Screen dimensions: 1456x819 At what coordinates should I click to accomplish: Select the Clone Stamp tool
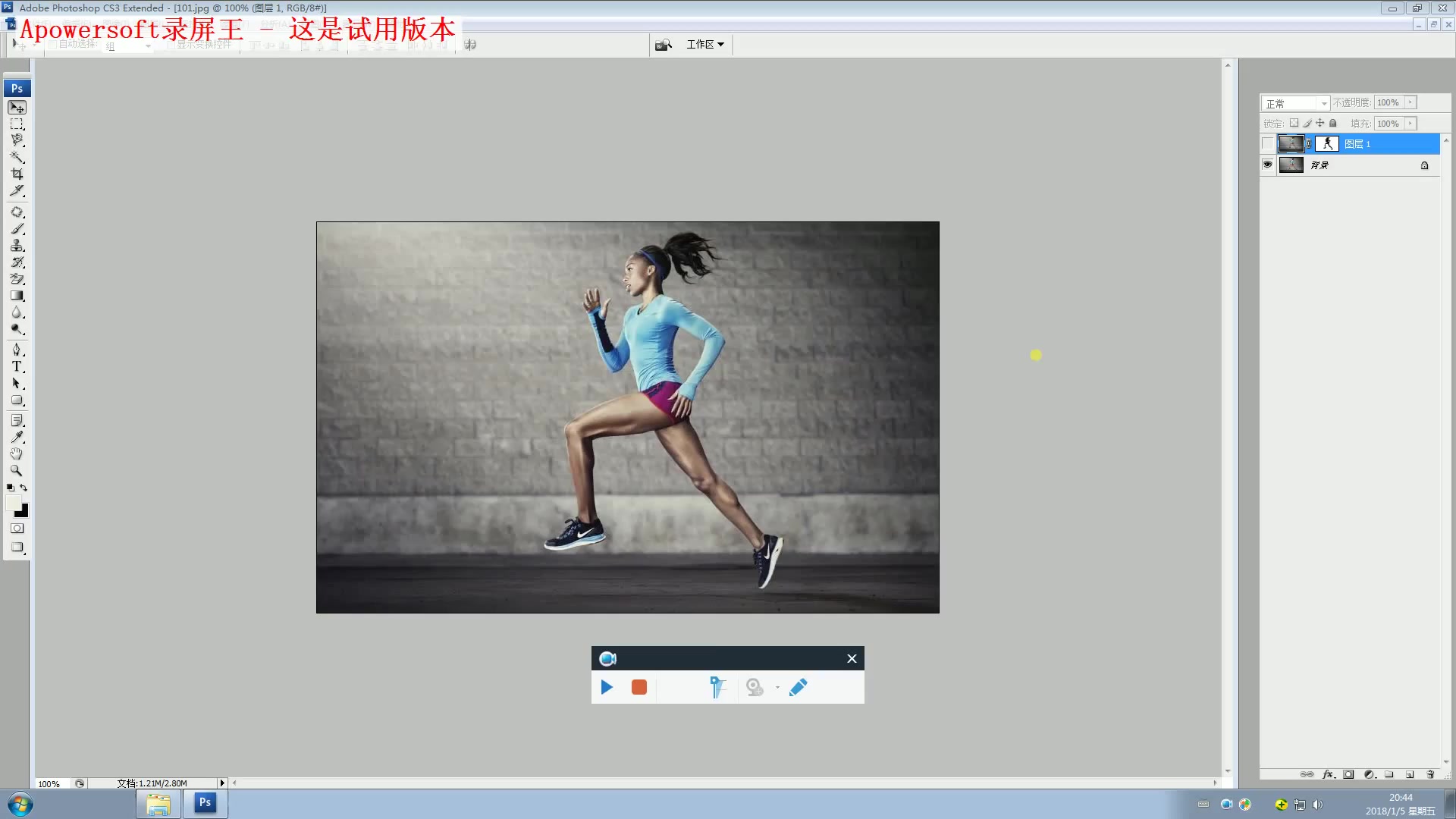17,246
